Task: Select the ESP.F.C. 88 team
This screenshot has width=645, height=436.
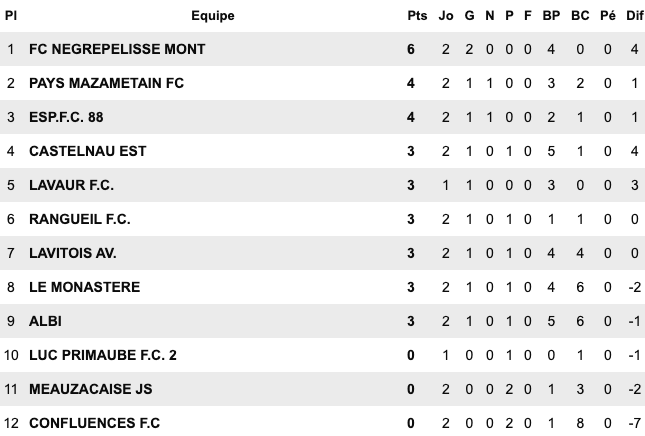Action: click(x=66, y=117)
